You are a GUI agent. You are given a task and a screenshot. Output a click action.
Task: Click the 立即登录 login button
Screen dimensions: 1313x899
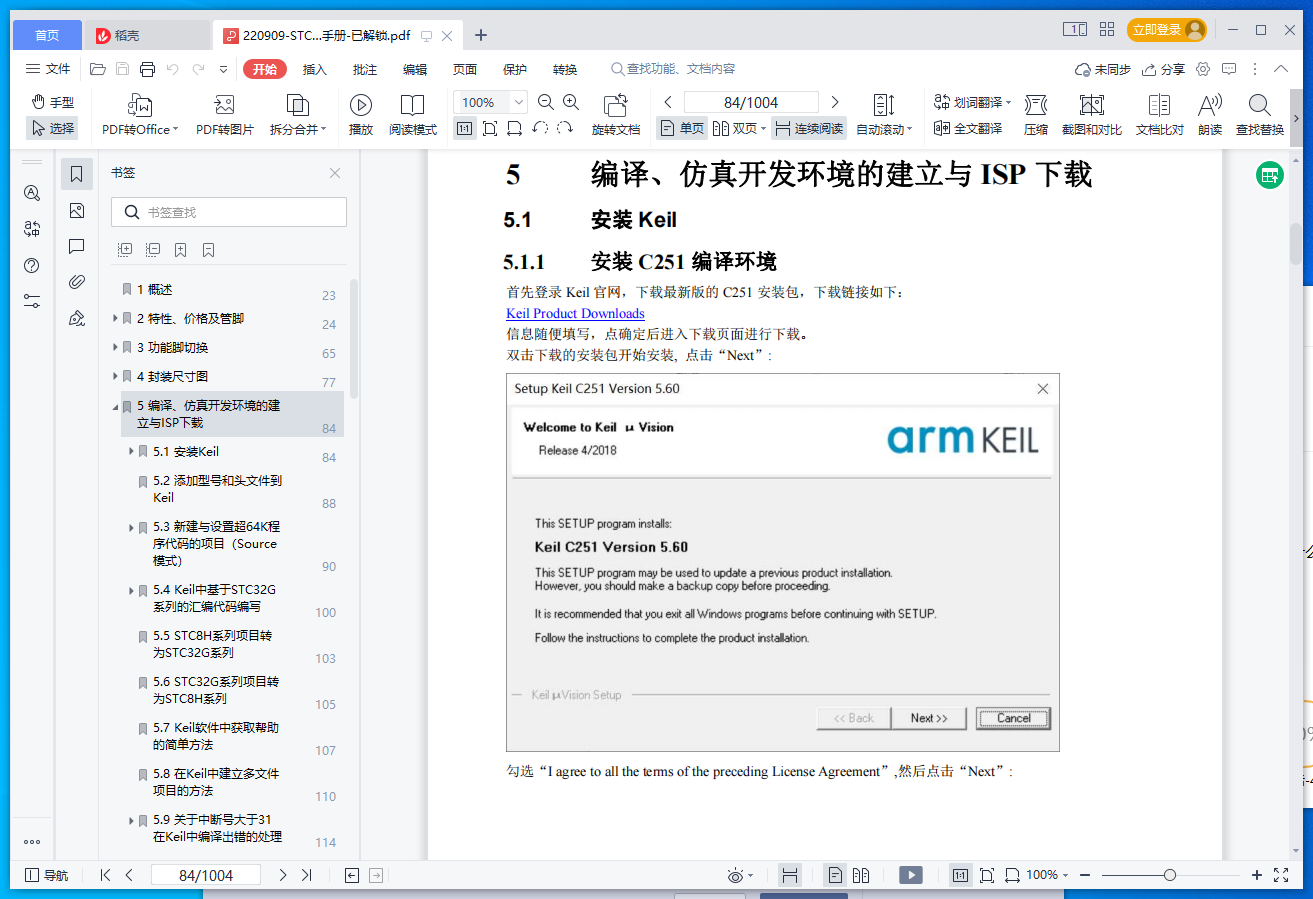(1167, 30)
